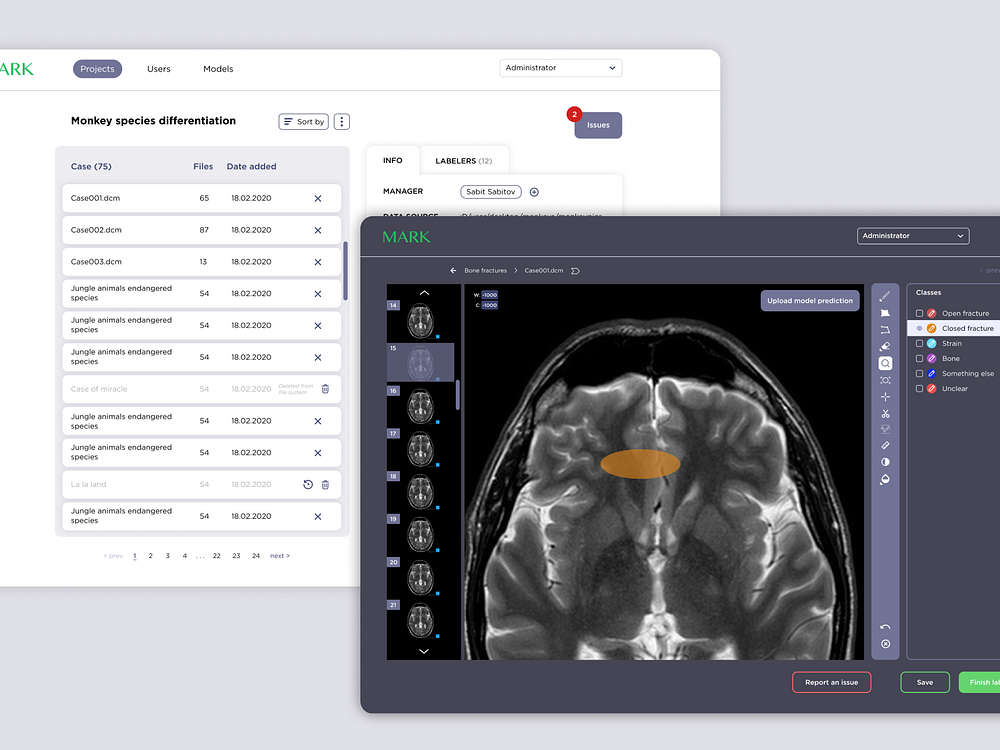Click the case list scrollbar
The image size is (1000, 750).
(x=346, y=270)
